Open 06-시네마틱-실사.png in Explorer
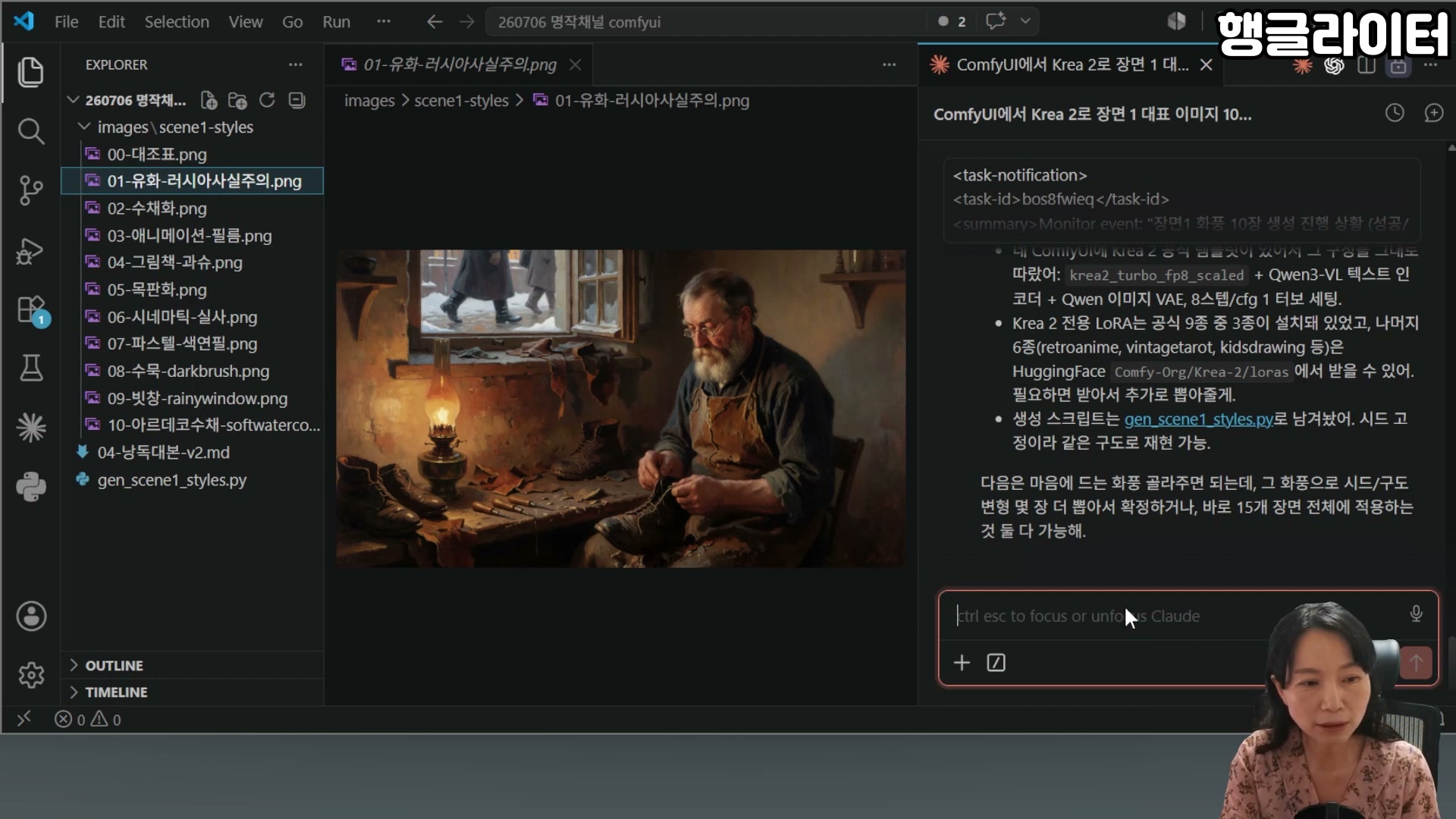The width and height of the screenshot is (1456, 819). pos(192,316)
